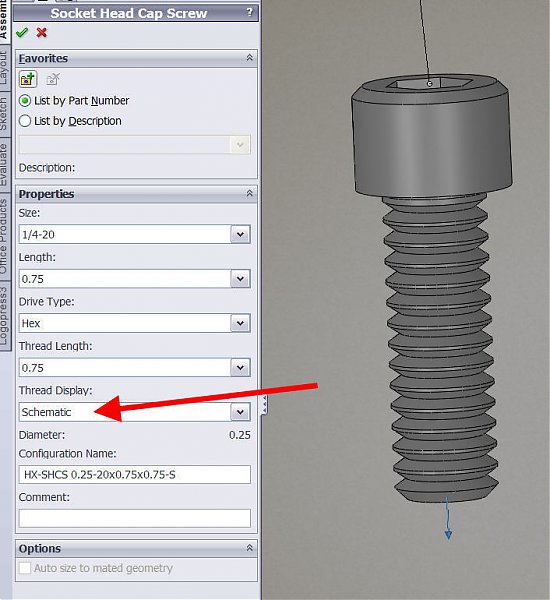Collapse the Properties section
The width and height of the screenshot is (550, 600).
click(x=250, y=194)
